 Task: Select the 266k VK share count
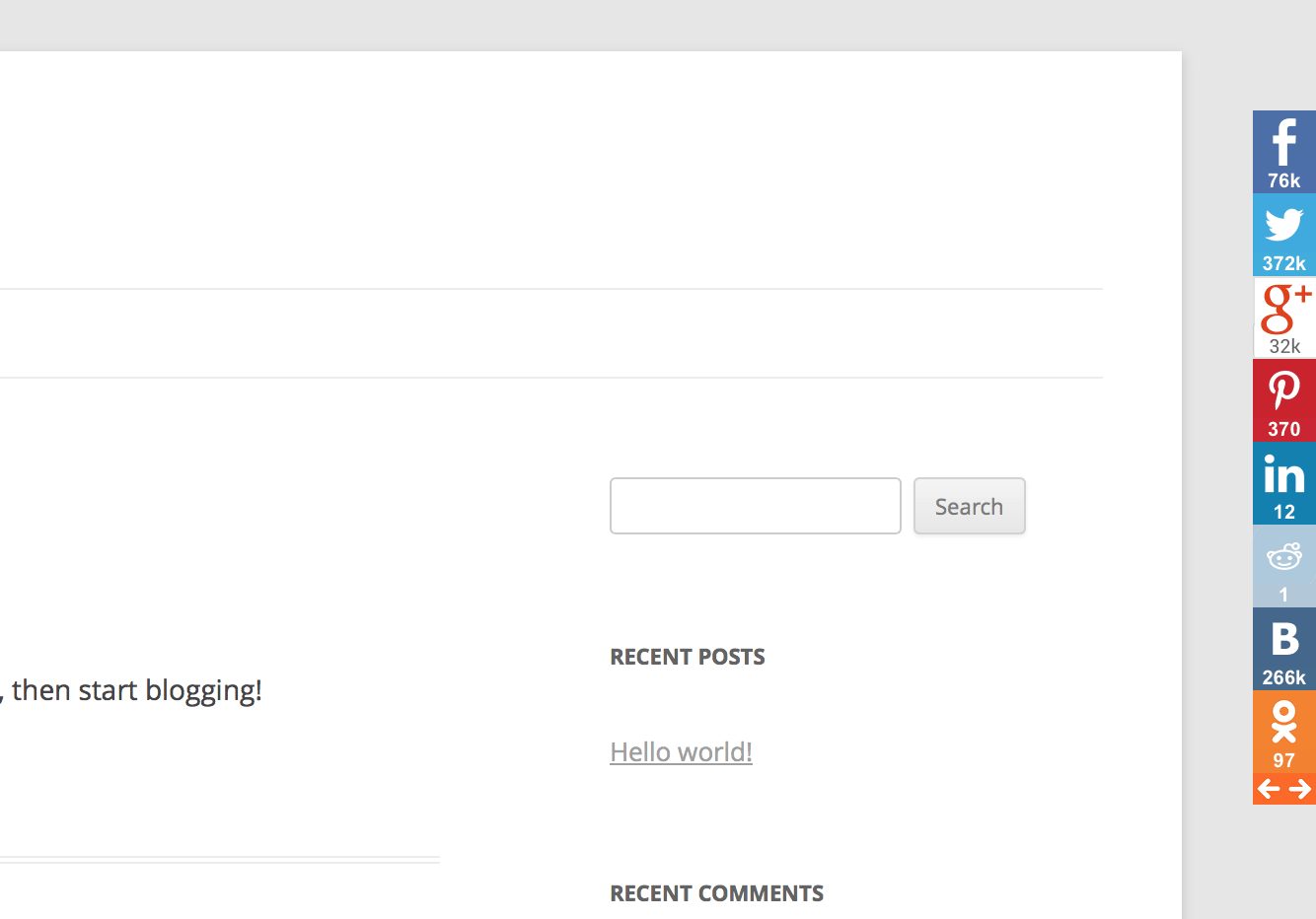1283,677
